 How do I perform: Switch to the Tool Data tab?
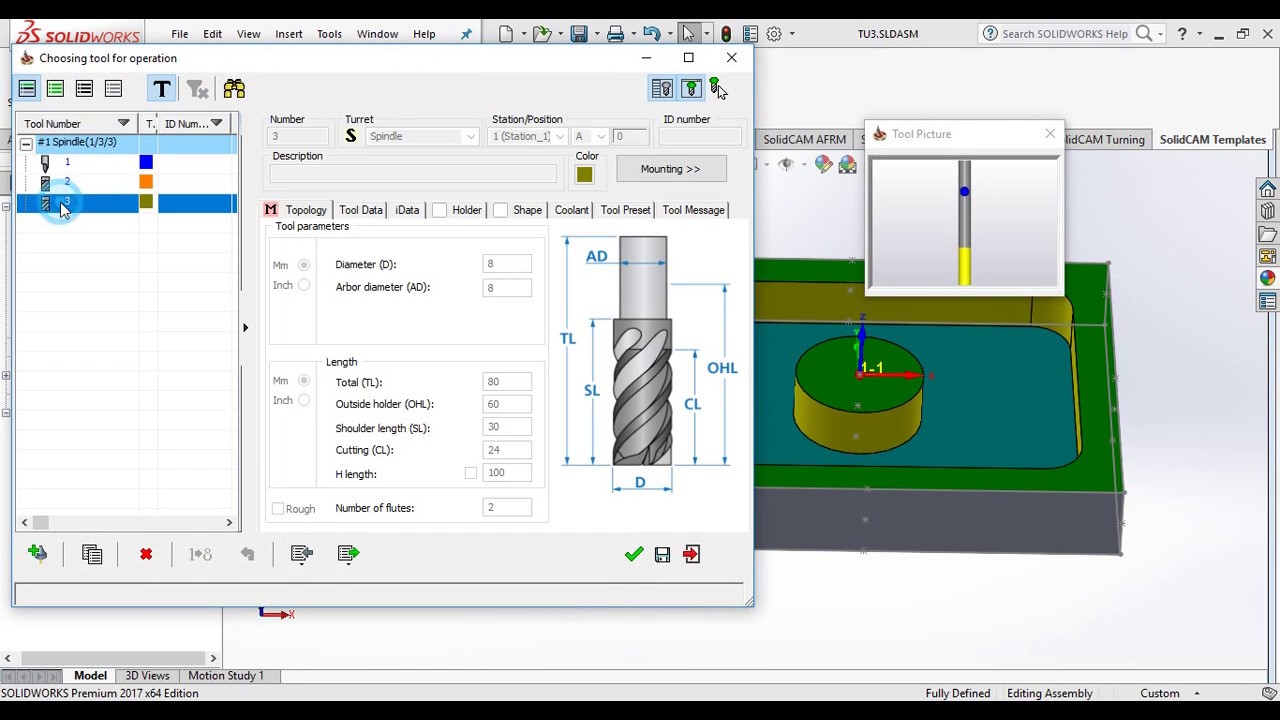(x=361, y=210)
